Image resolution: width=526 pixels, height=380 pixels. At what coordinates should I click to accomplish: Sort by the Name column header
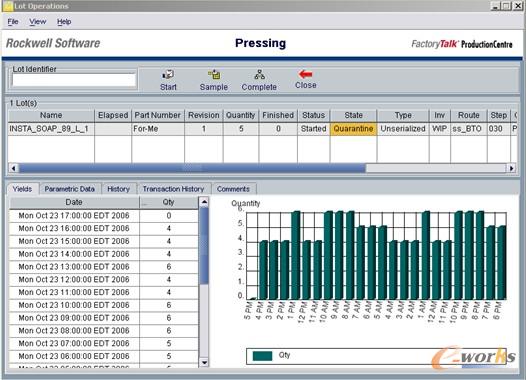(51, 115)
